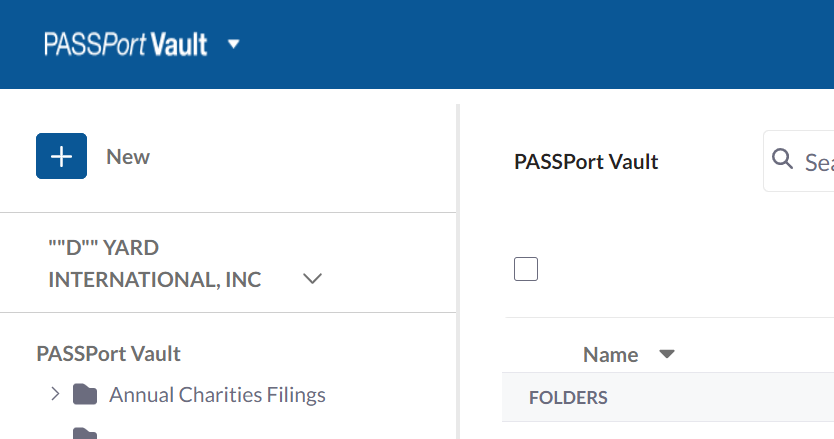Click the PASSPort Vault breadcrumb heading

point(586,162)
